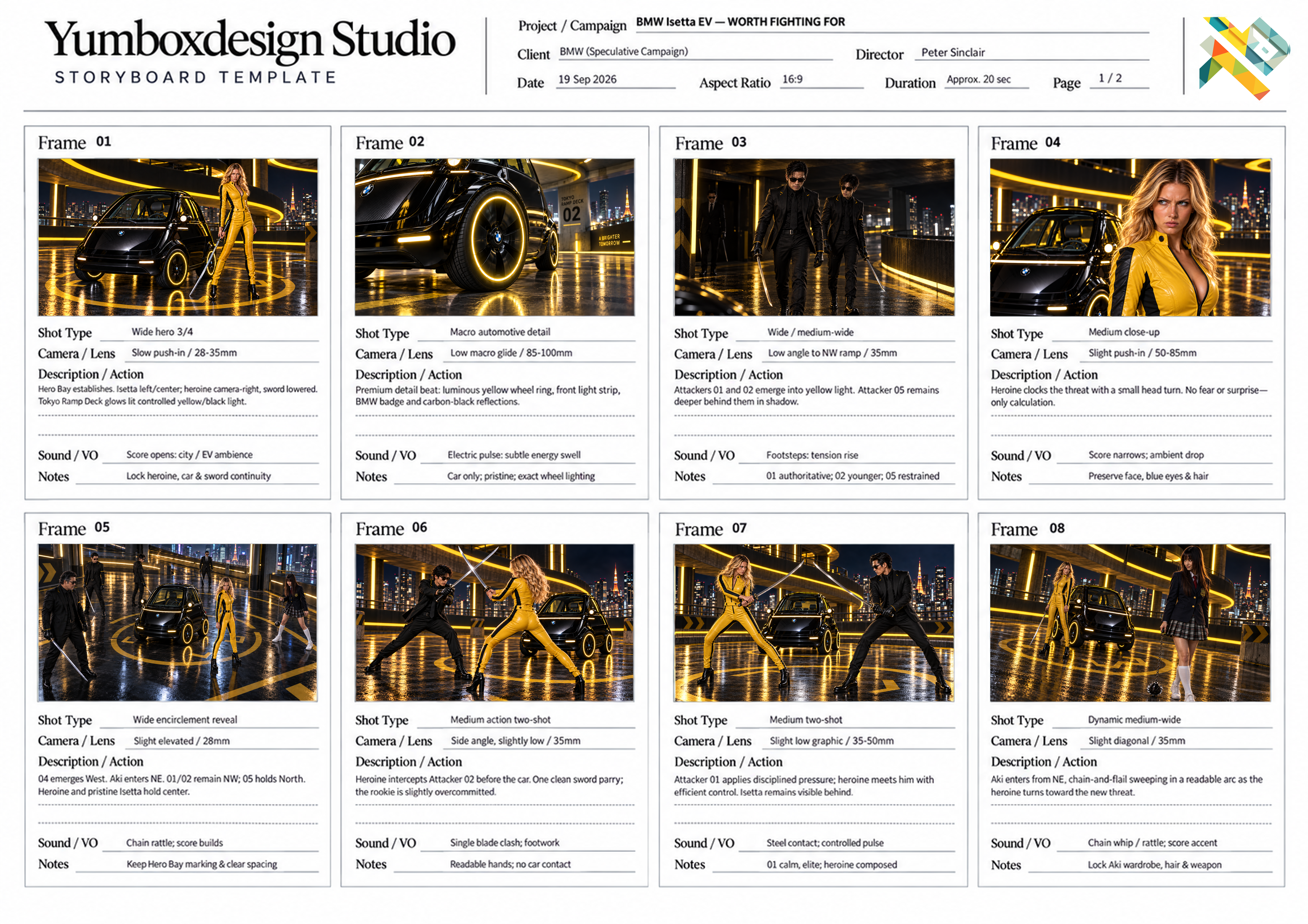Select shot type 'Macro automotive detail'
Screen dimensions: 1308x924
click(500, 332)
